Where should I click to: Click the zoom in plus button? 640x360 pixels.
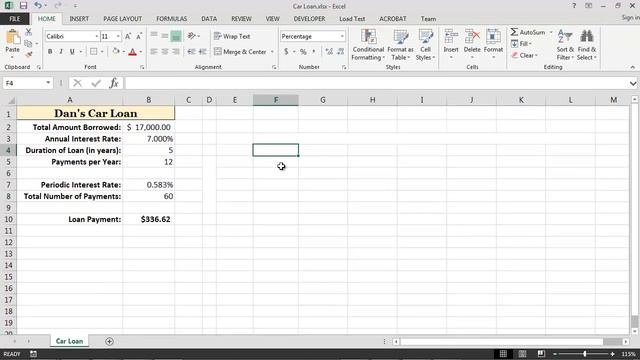(x=612, y=354)
